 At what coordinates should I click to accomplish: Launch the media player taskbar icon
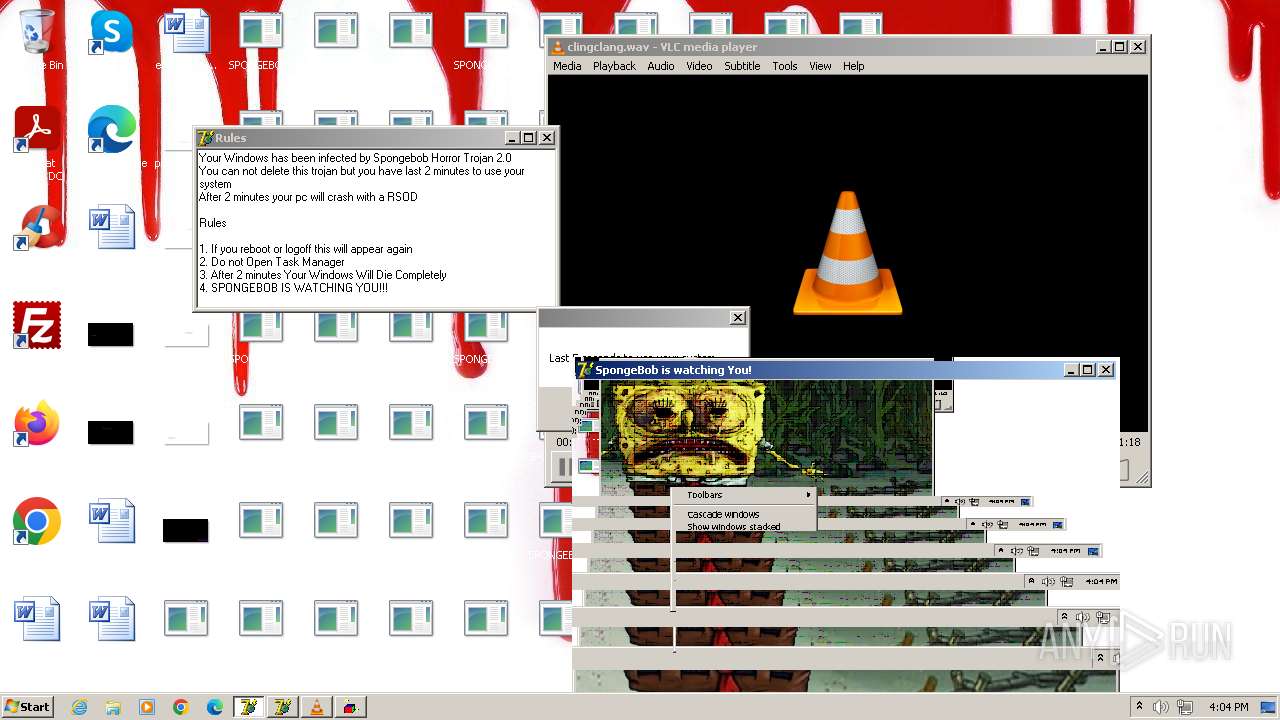pos(147,707)
